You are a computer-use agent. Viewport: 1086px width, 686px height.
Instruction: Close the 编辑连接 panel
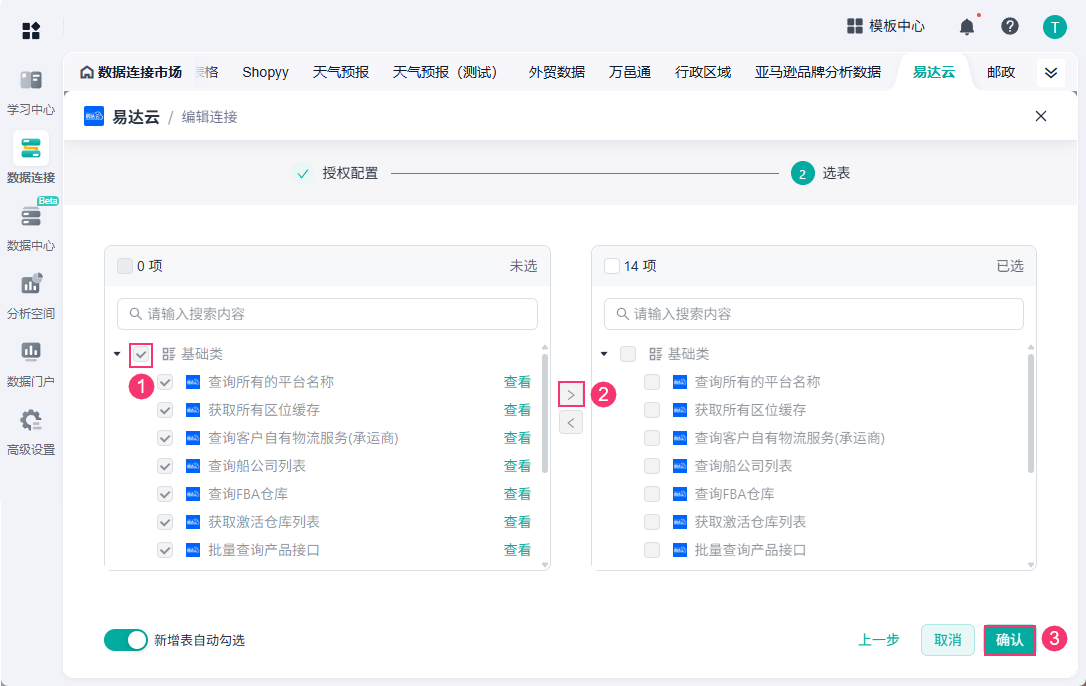click(1041, 116)
